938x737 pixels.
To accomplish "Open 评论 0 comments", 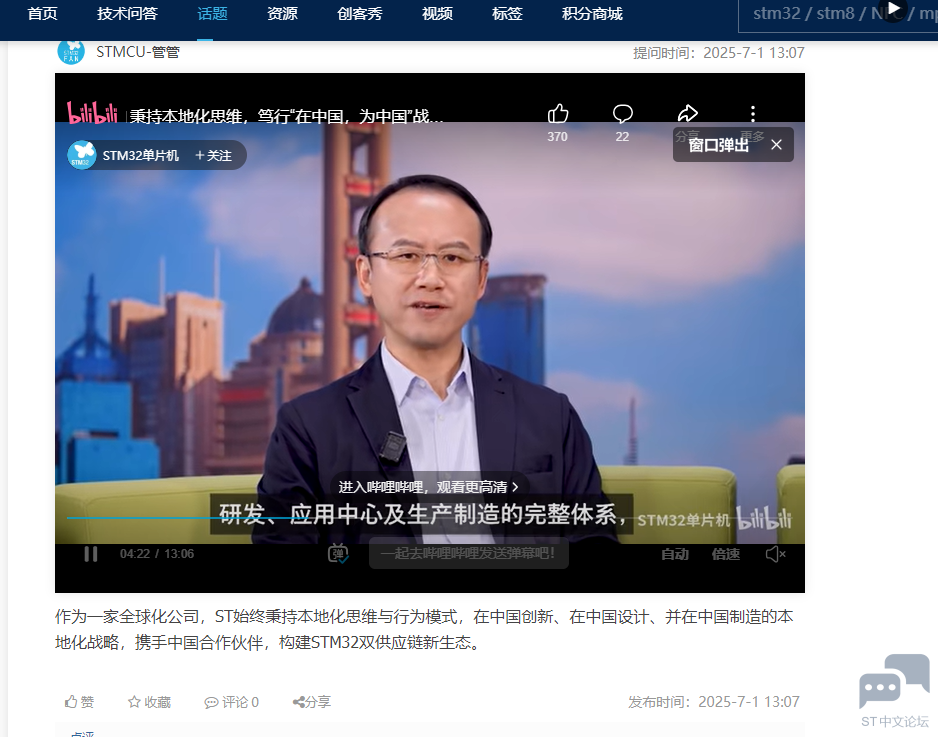I will coord(232,702).
